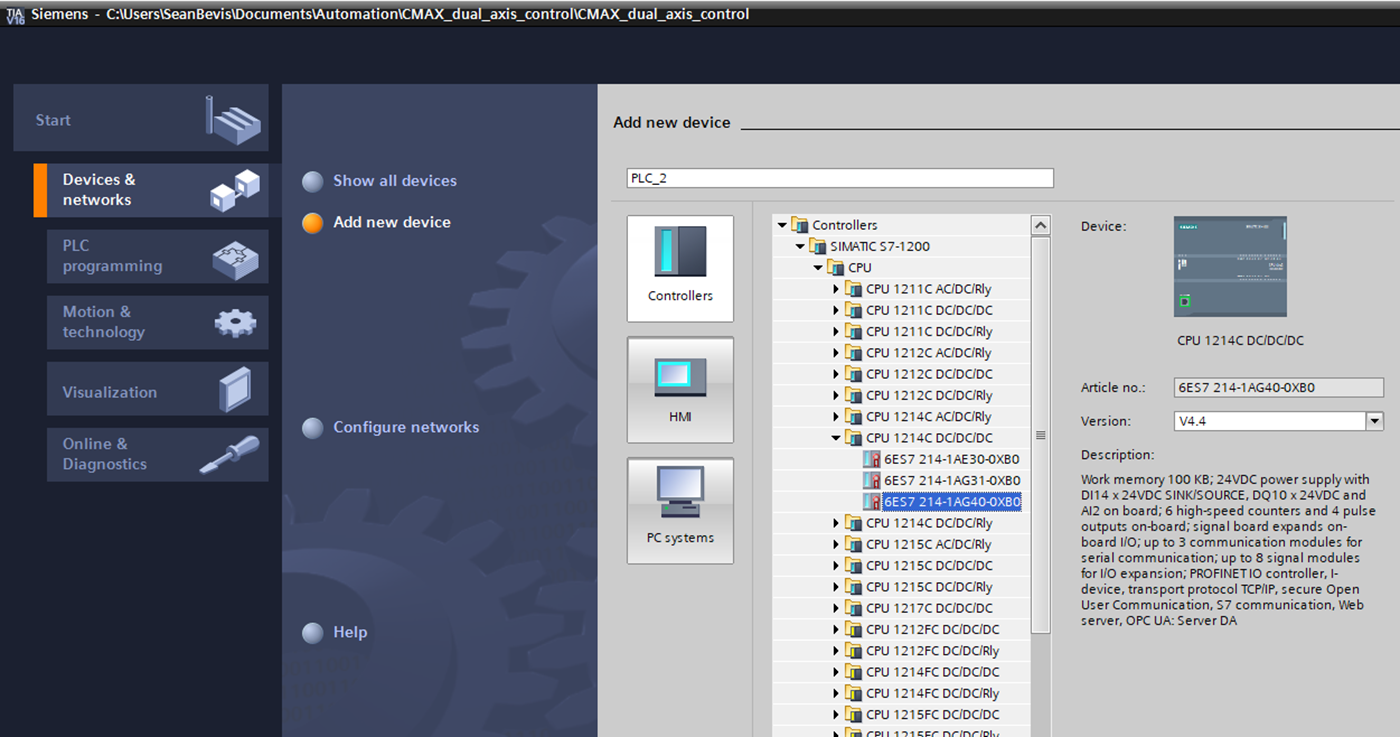Viewport: 1400px width, 737px height.
Task: Collapse the CPU 1214C DC/DC/DC node
Action: click(836, 438)
